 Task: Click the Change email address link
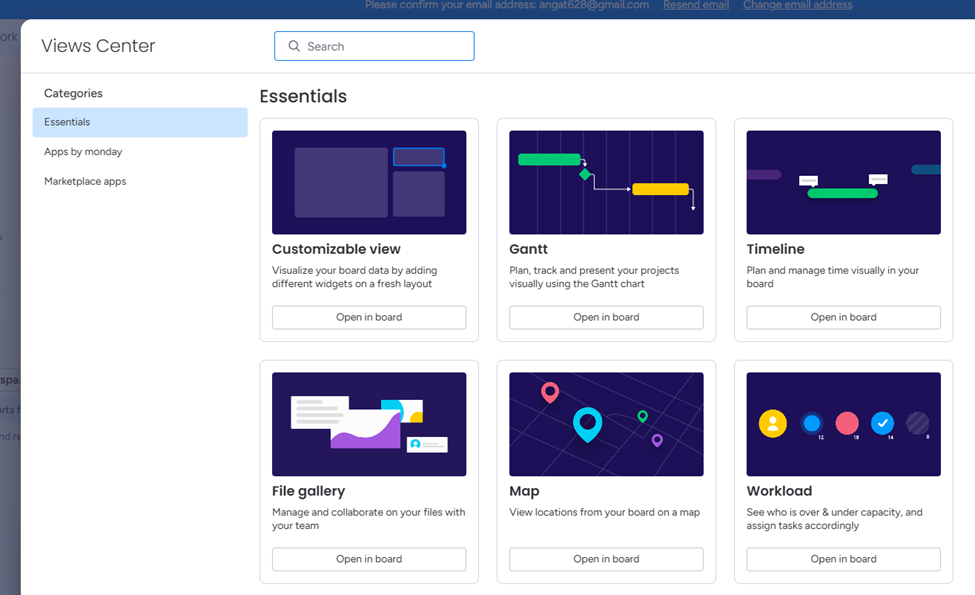(x=797, y=5)
